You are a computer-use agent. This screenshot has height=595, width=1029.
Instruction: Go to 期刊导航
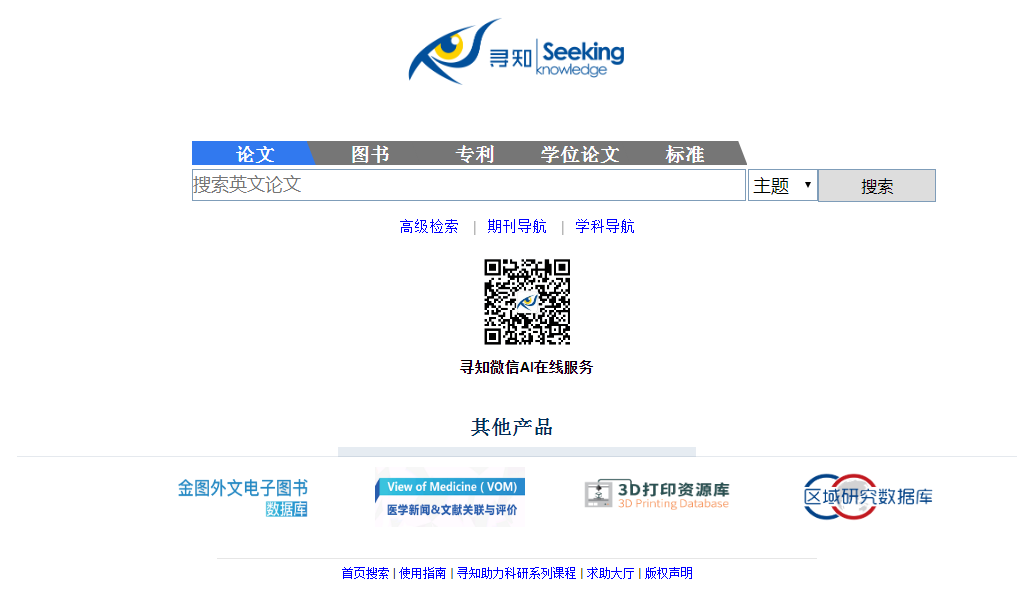click(x=516, y=226)
